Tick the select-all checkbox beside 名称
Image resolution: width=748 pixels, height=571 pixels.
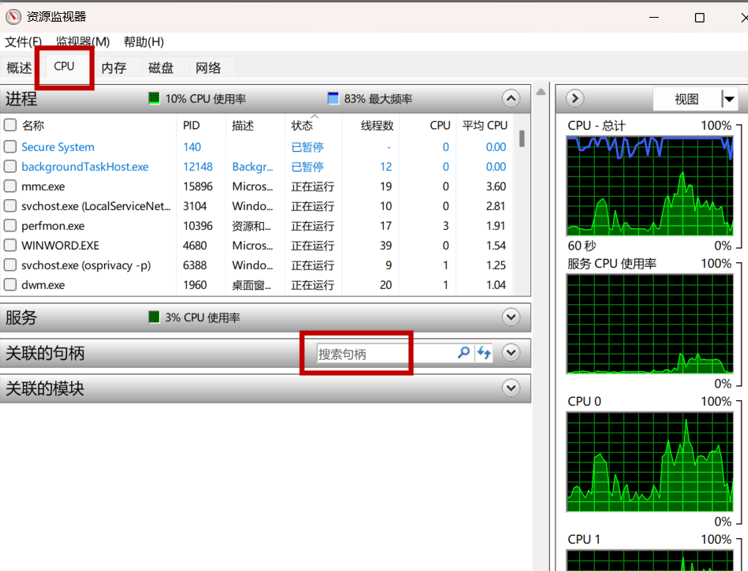[x=10, y=125]
